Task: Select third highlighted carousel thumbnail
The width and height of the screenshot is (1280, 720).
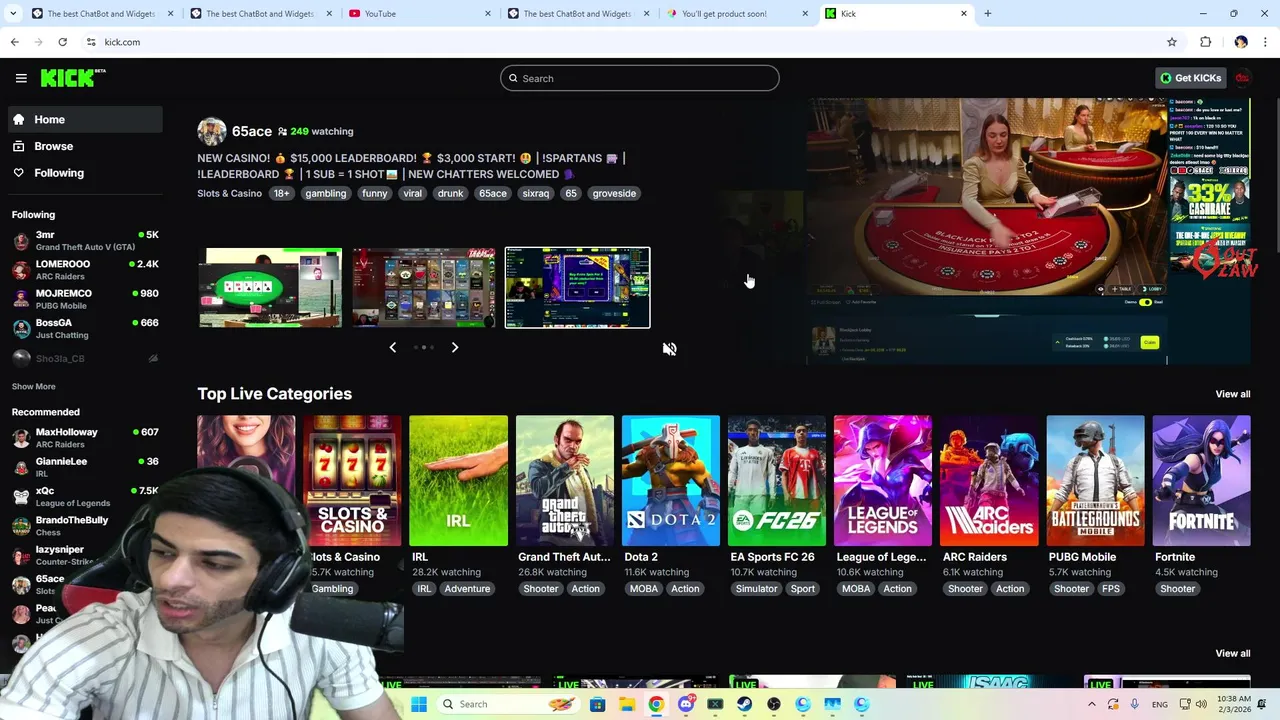Action: pos(577,287)
